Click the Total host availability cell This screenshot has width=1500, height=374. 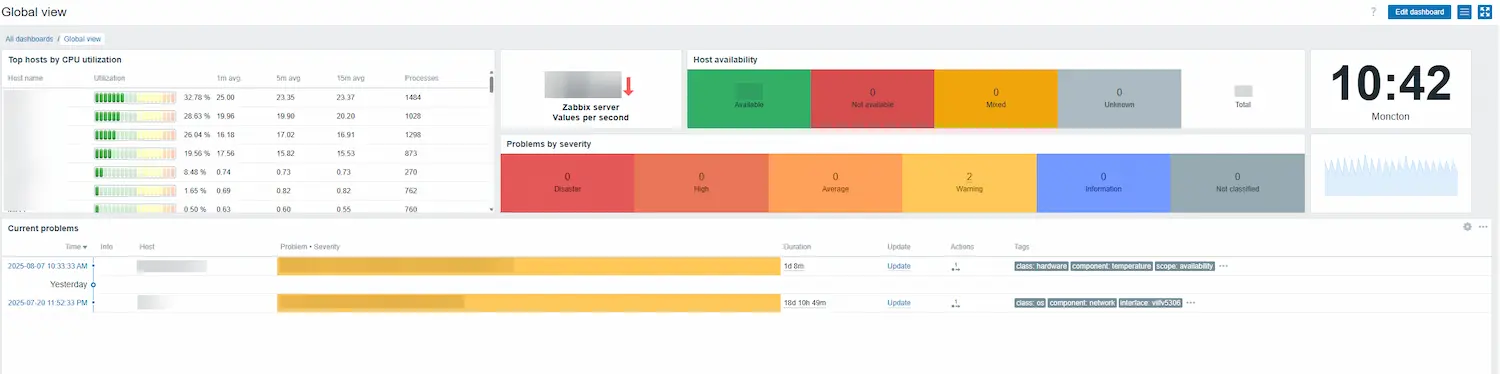coord(1243,98)
